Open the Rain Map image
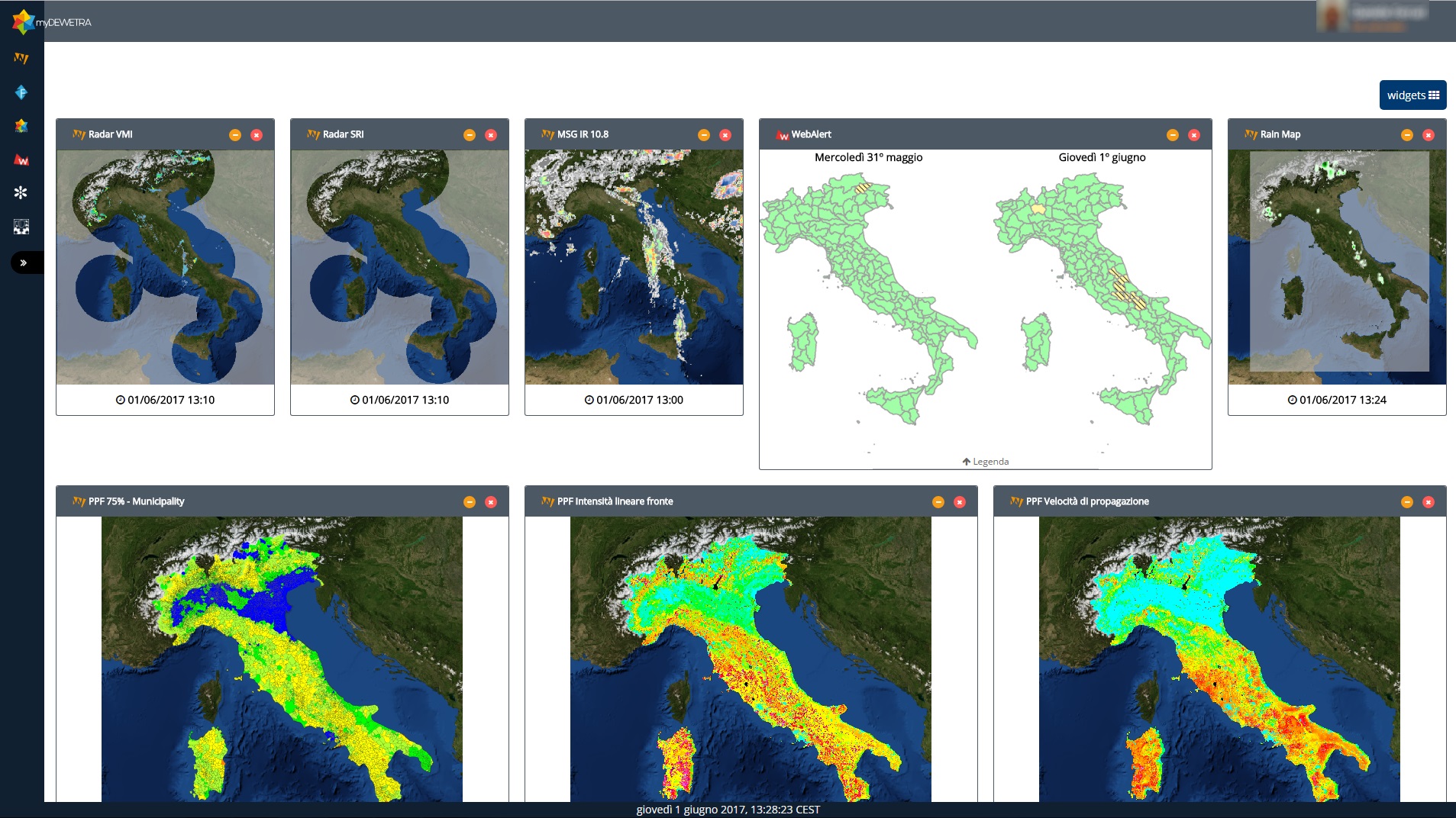The height and width of the screenshot is (818, 1456). (1337, 267)
